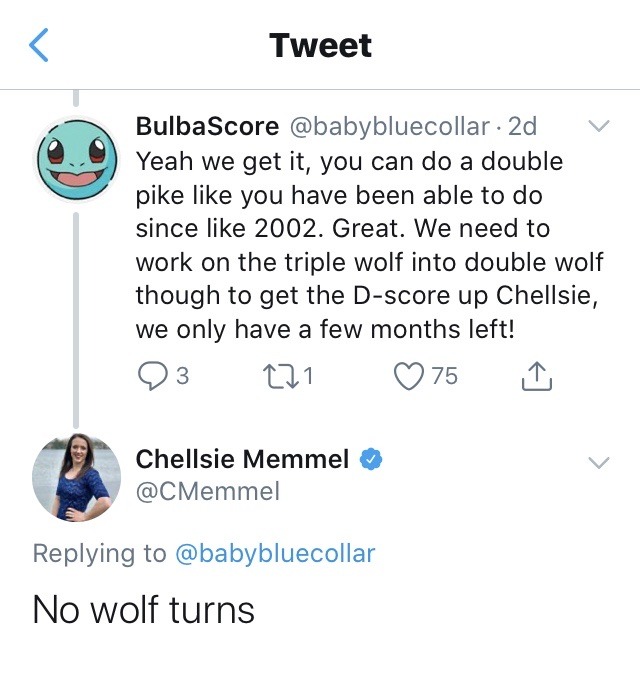Open @babybluecollar in the Replying to line
This screenshot has height=681, width=640.
275,553
